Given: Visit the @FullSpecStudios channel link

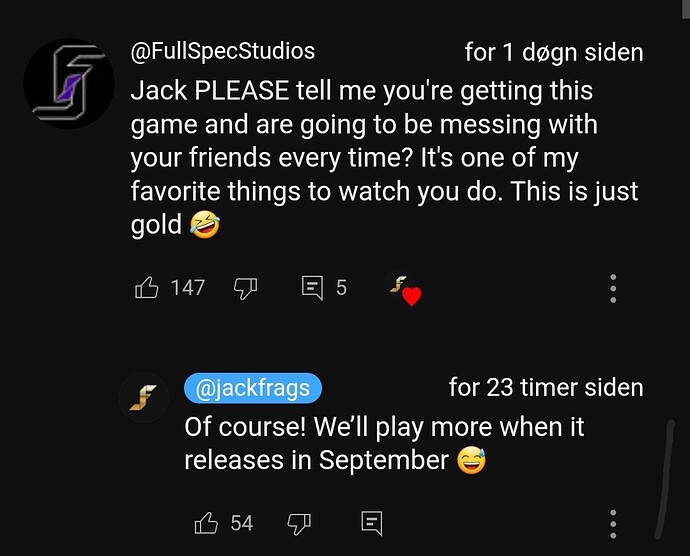Looking at the screenshot, I should coord(223,51).
